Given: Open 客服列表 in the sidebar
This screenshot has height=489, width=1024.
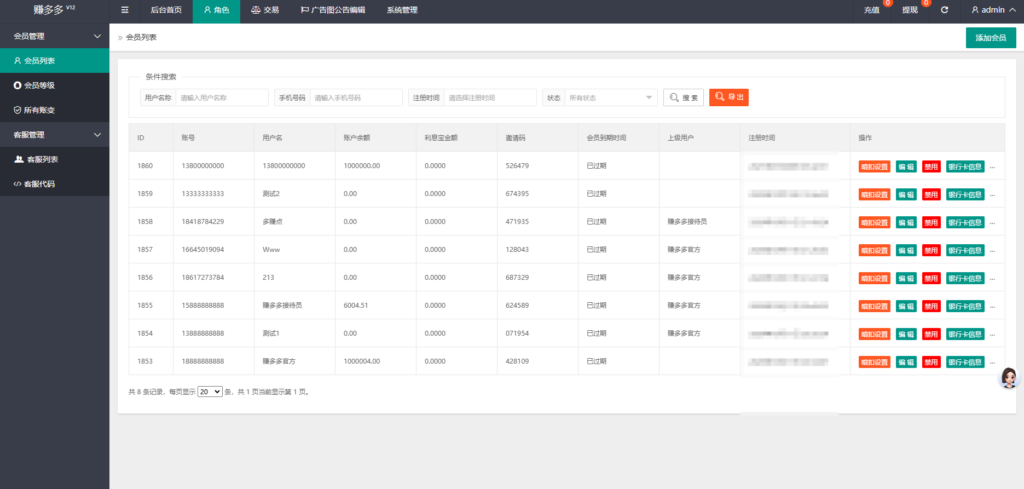Looking at the screenshot, I should tap(40, 159).
